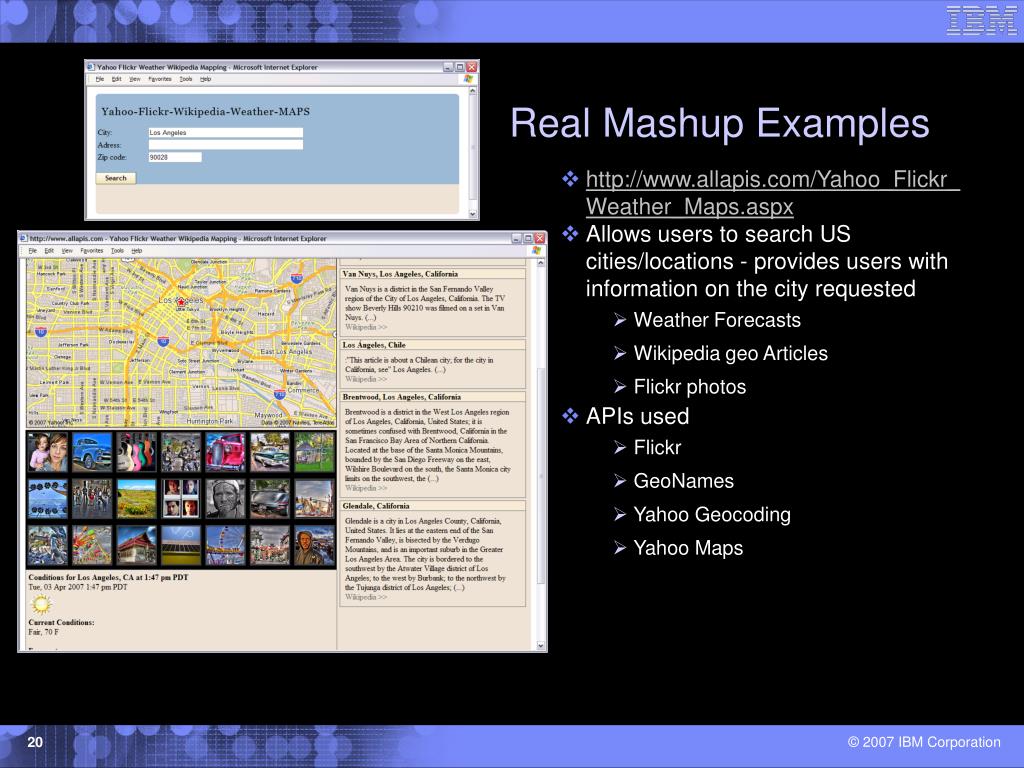Image resolution: width=1024 pixels, height=768 pixels.
Task: Open the colorful guitars thumbnail
Action: [x=136, y=452]
